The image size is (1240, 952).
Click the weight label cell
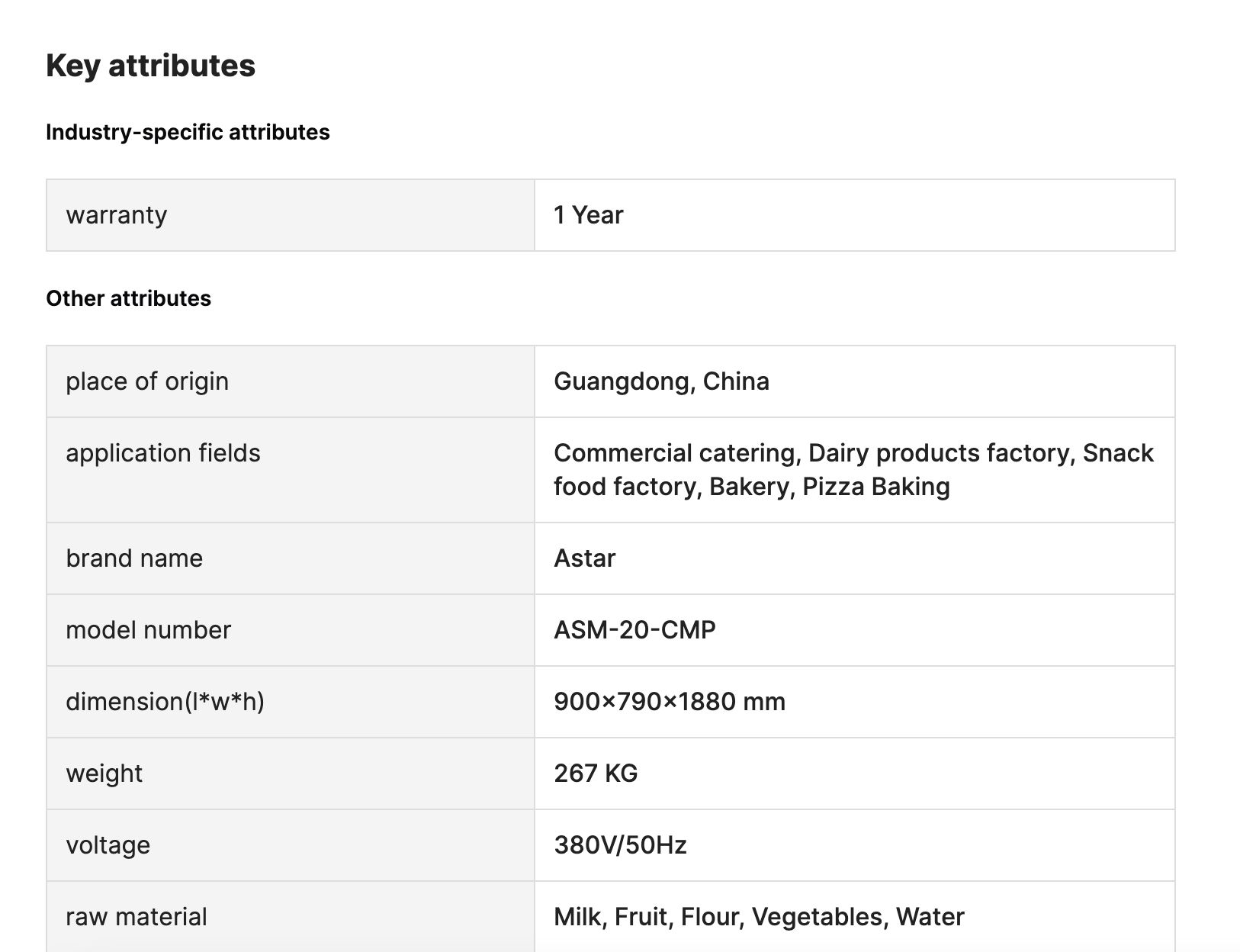291,773
